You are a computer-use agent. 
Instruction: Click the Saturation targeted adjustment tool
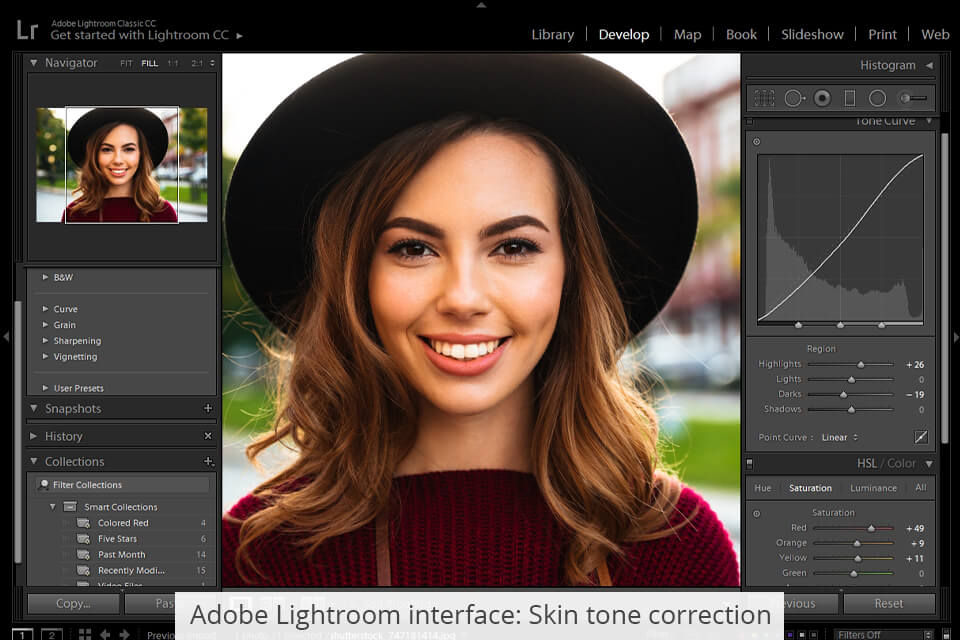pos(757,513)
